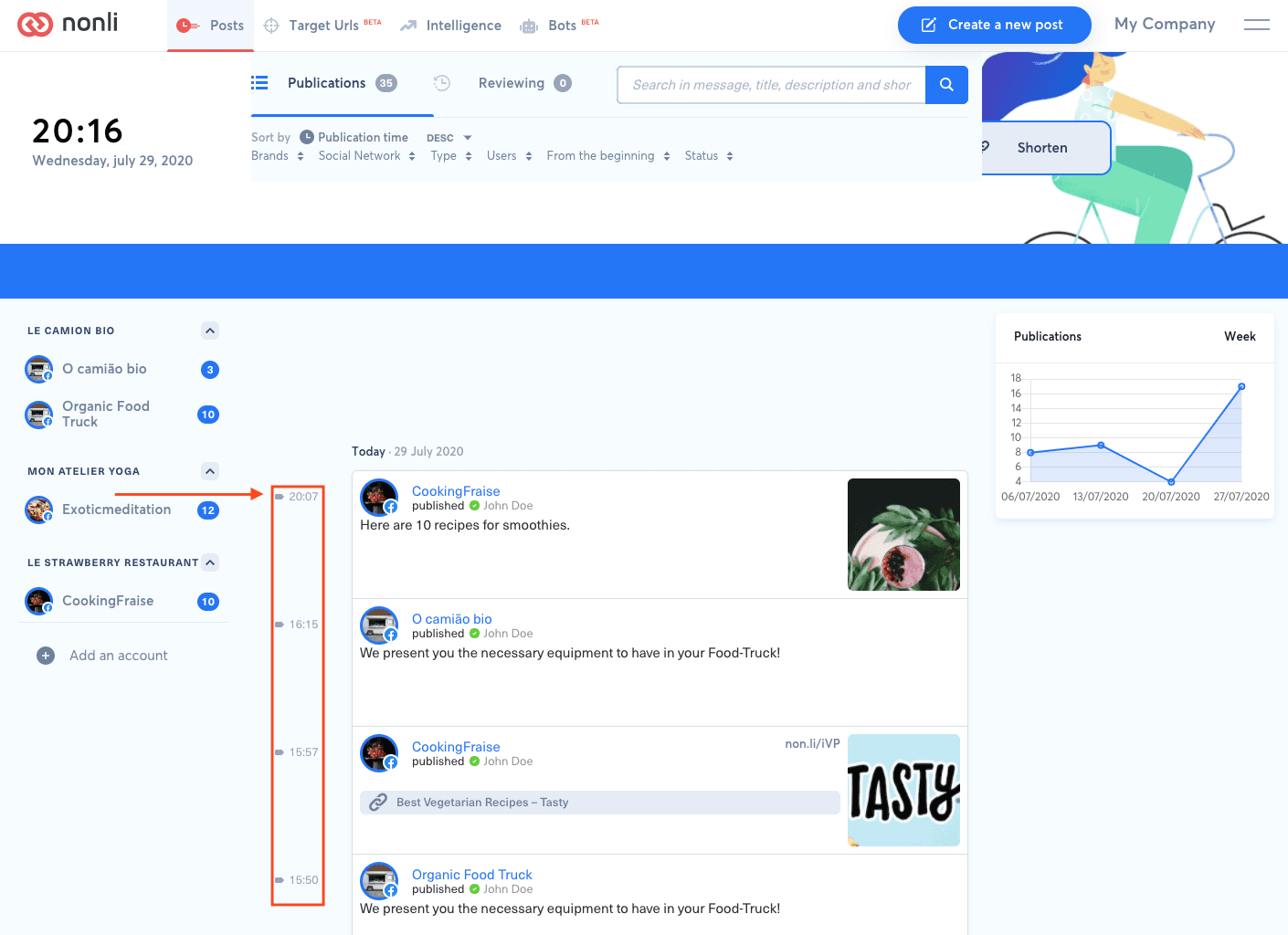
Task: Open the Posts tab
Action: tap(210, 26)
